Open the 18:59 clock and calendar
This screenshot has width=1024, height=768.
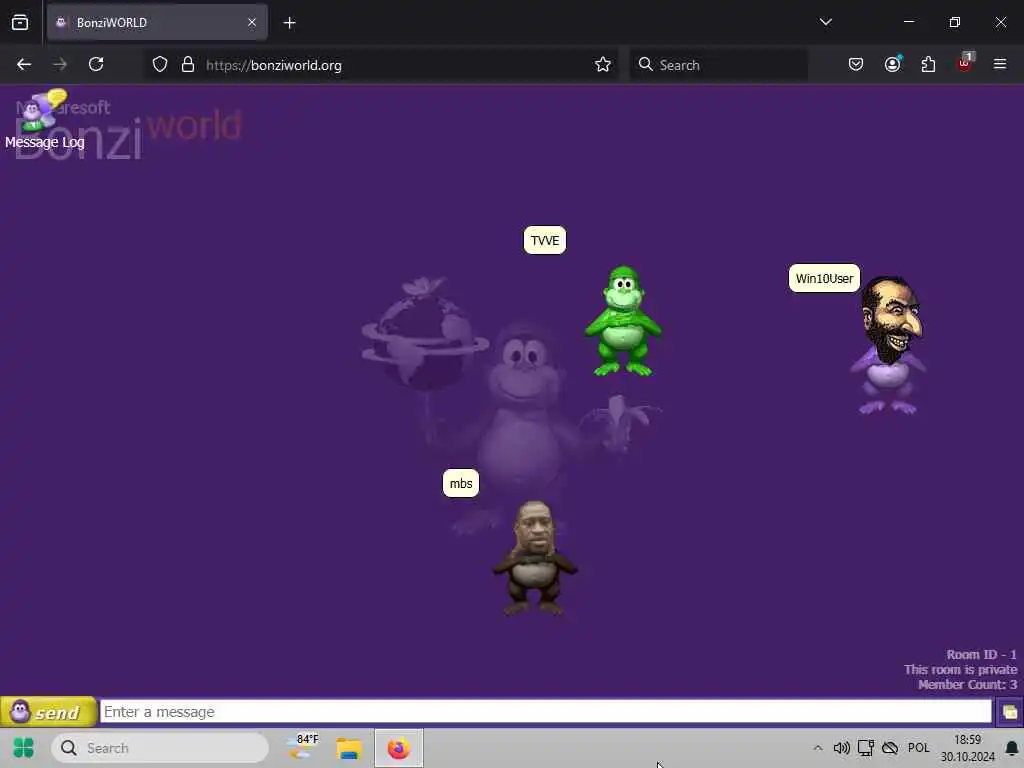(x=967, y=748)
